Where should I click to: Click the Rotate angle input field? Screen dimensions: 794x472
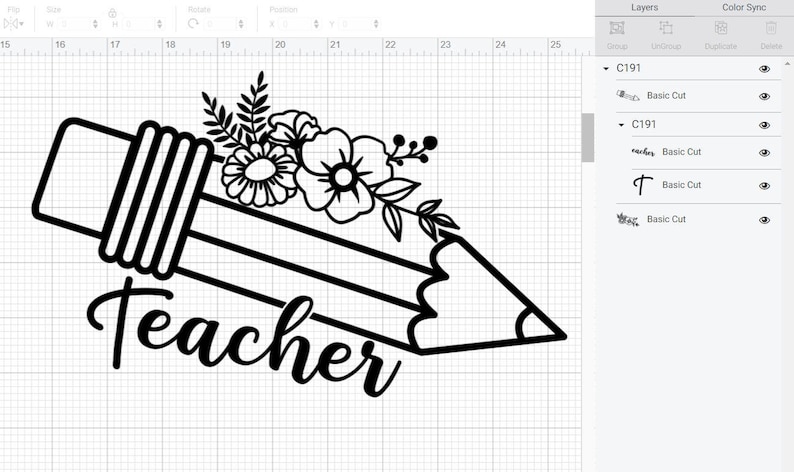coord(219,24)
